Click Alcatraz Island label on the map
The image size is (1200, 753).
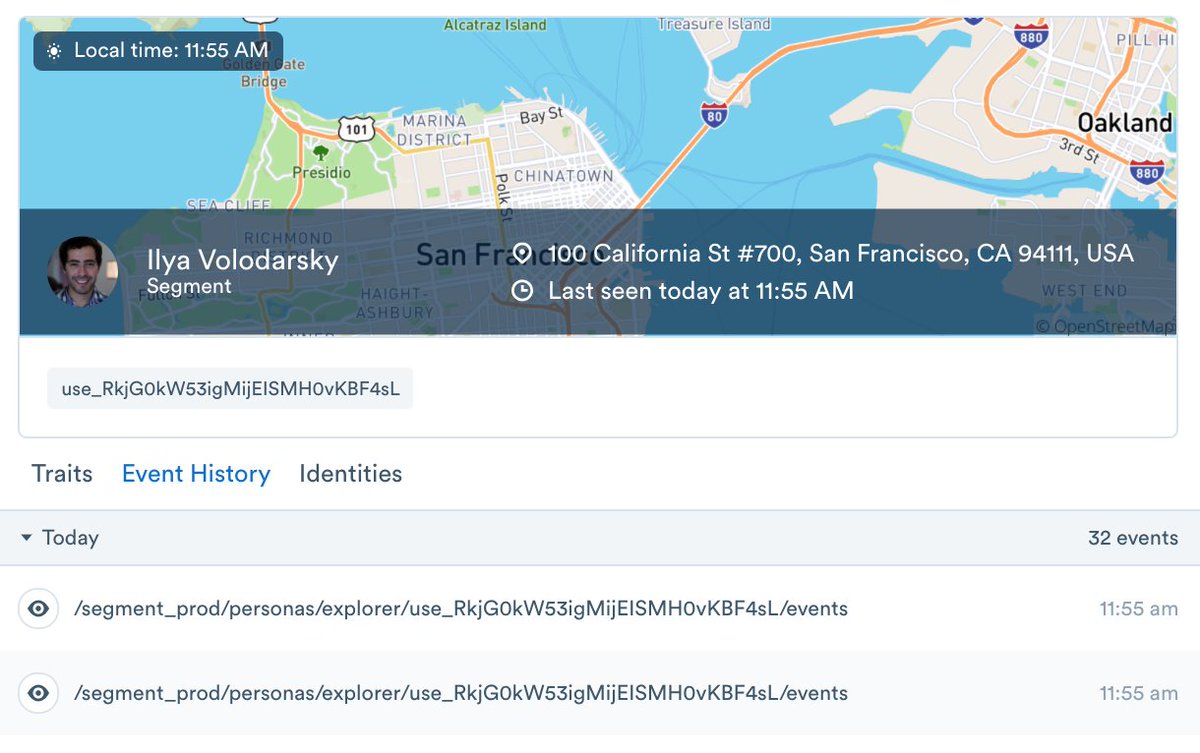click(496, 24)
